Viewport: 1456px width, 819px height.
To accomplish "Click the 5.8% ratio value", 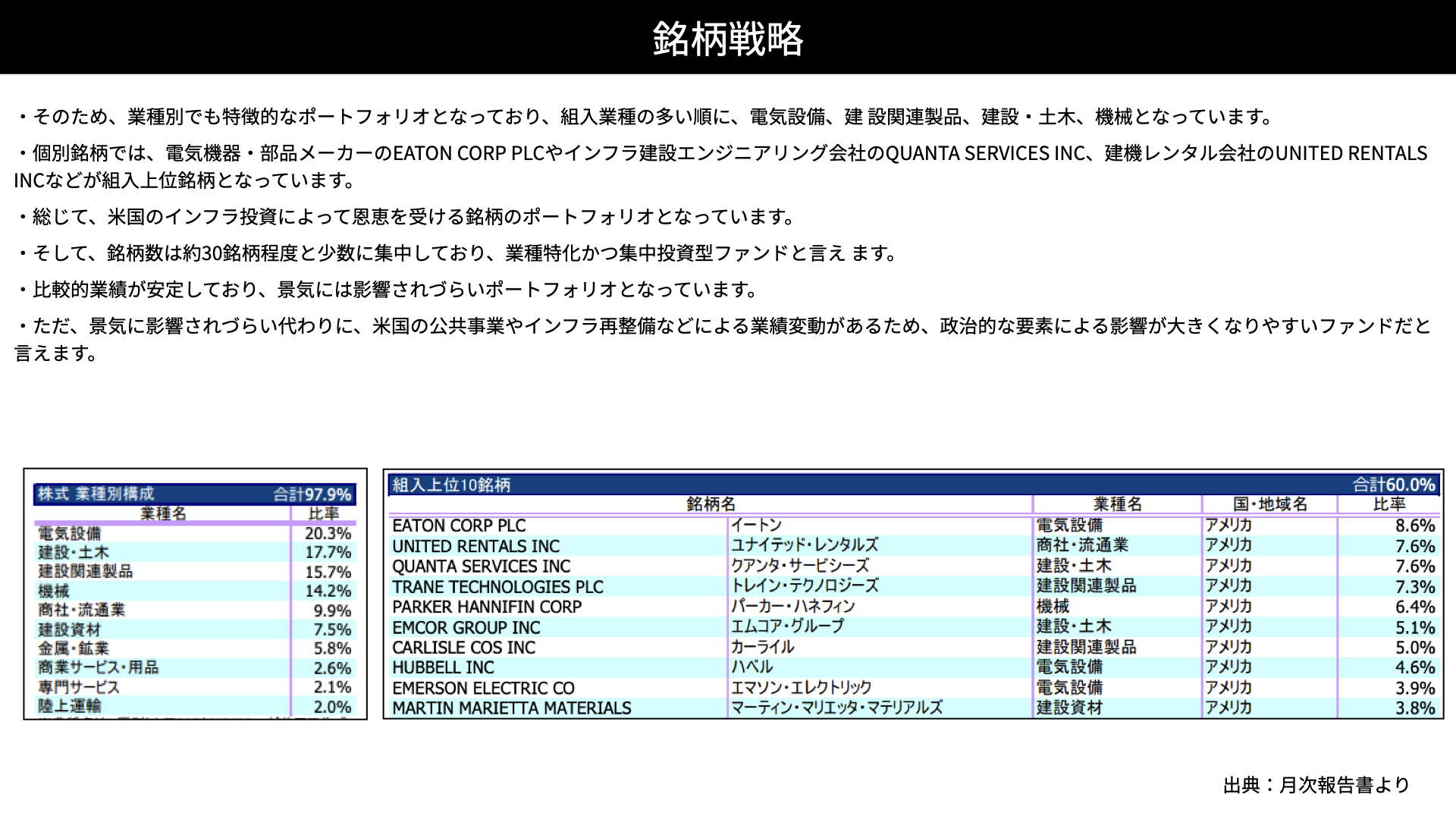I will [x=332, y=648].
